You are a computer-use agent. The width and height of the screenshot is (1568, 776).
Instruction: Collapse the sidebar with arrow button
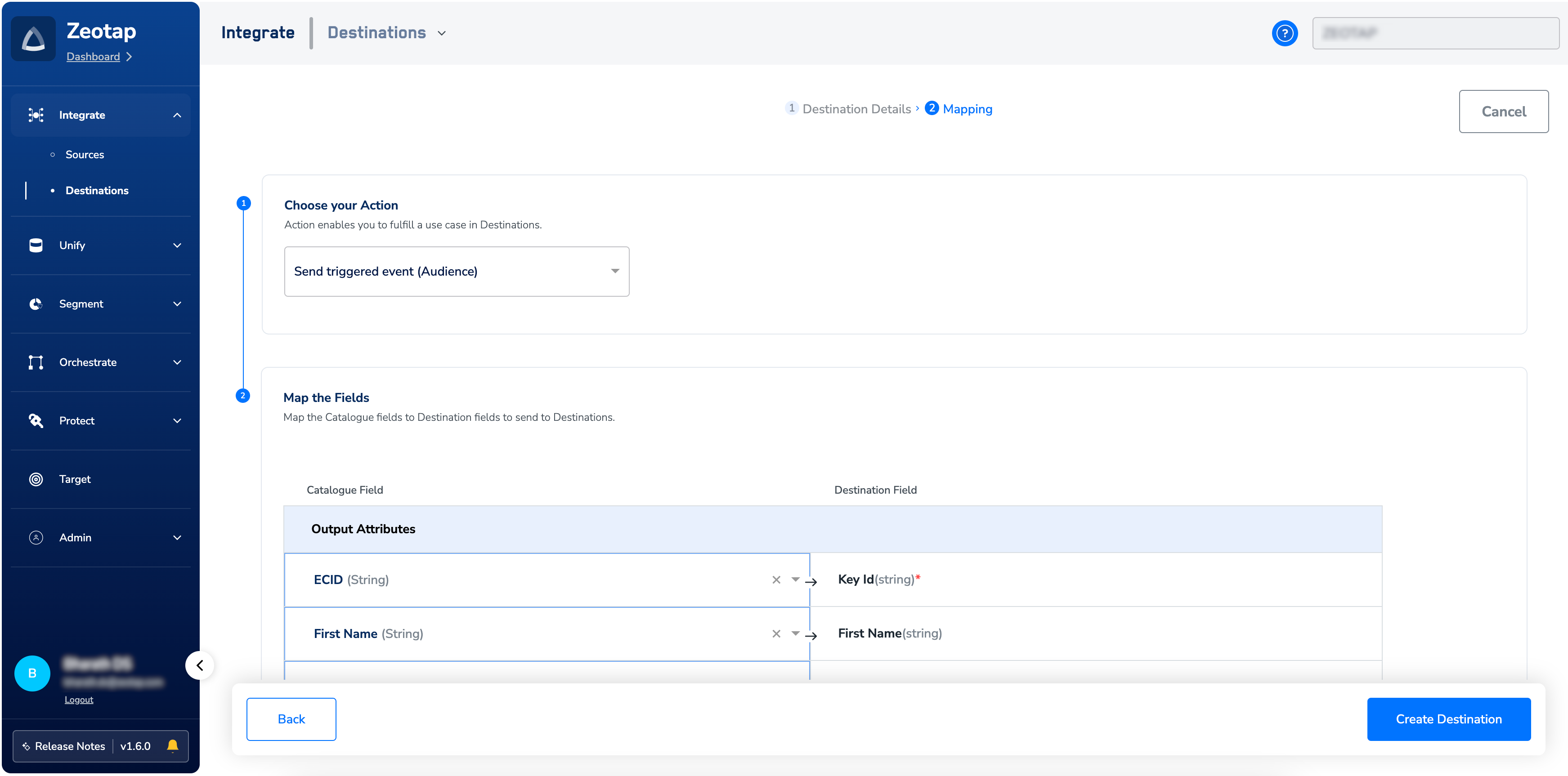coord(200,665)
